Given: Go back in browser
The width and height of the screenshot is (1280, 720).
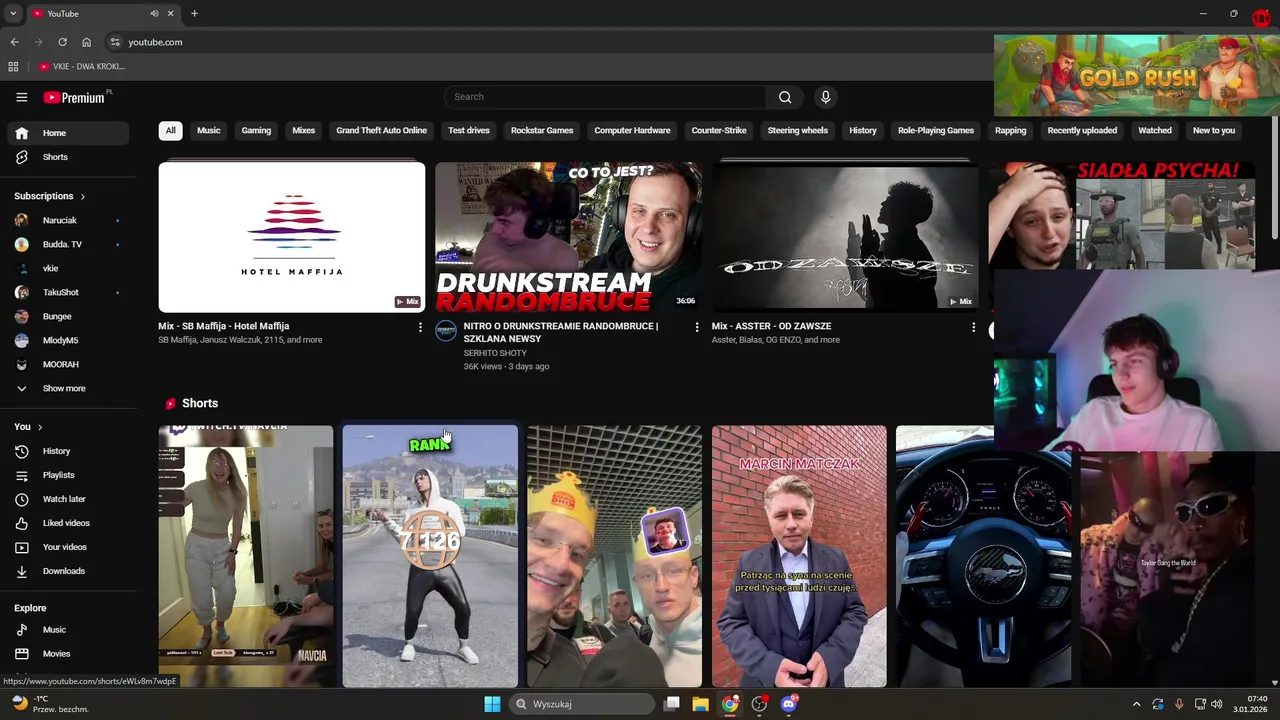Looking at the screenshot, I should (x=14, y=42).
